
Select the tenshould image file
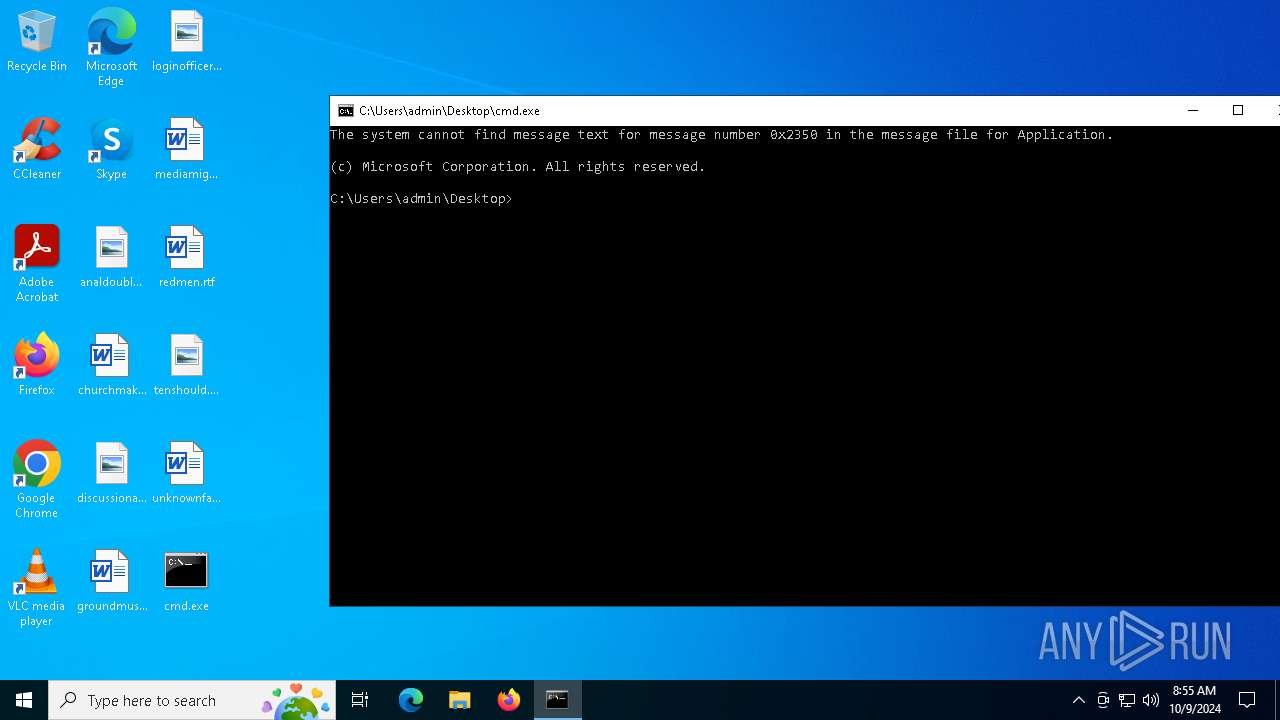click(x=187, y=366)
